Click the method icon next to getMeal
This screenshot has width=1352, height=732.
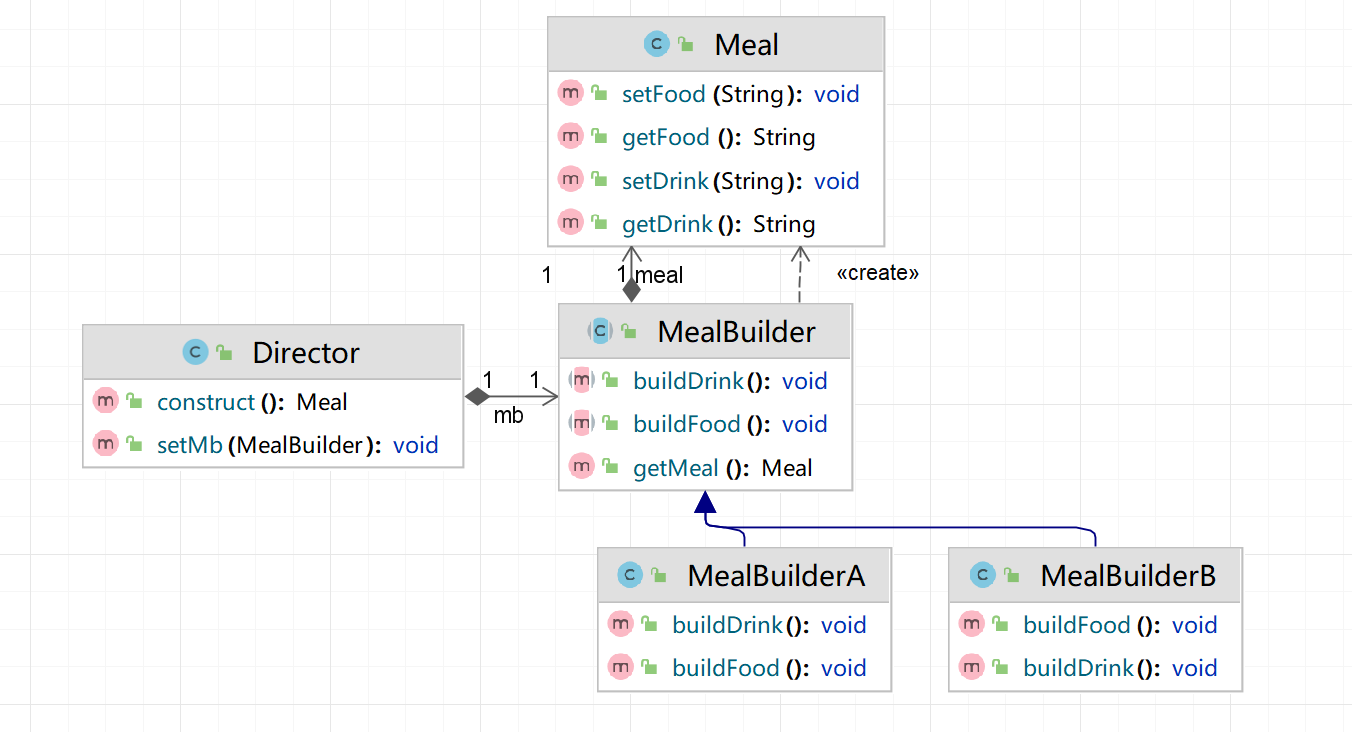pos(581,467)
